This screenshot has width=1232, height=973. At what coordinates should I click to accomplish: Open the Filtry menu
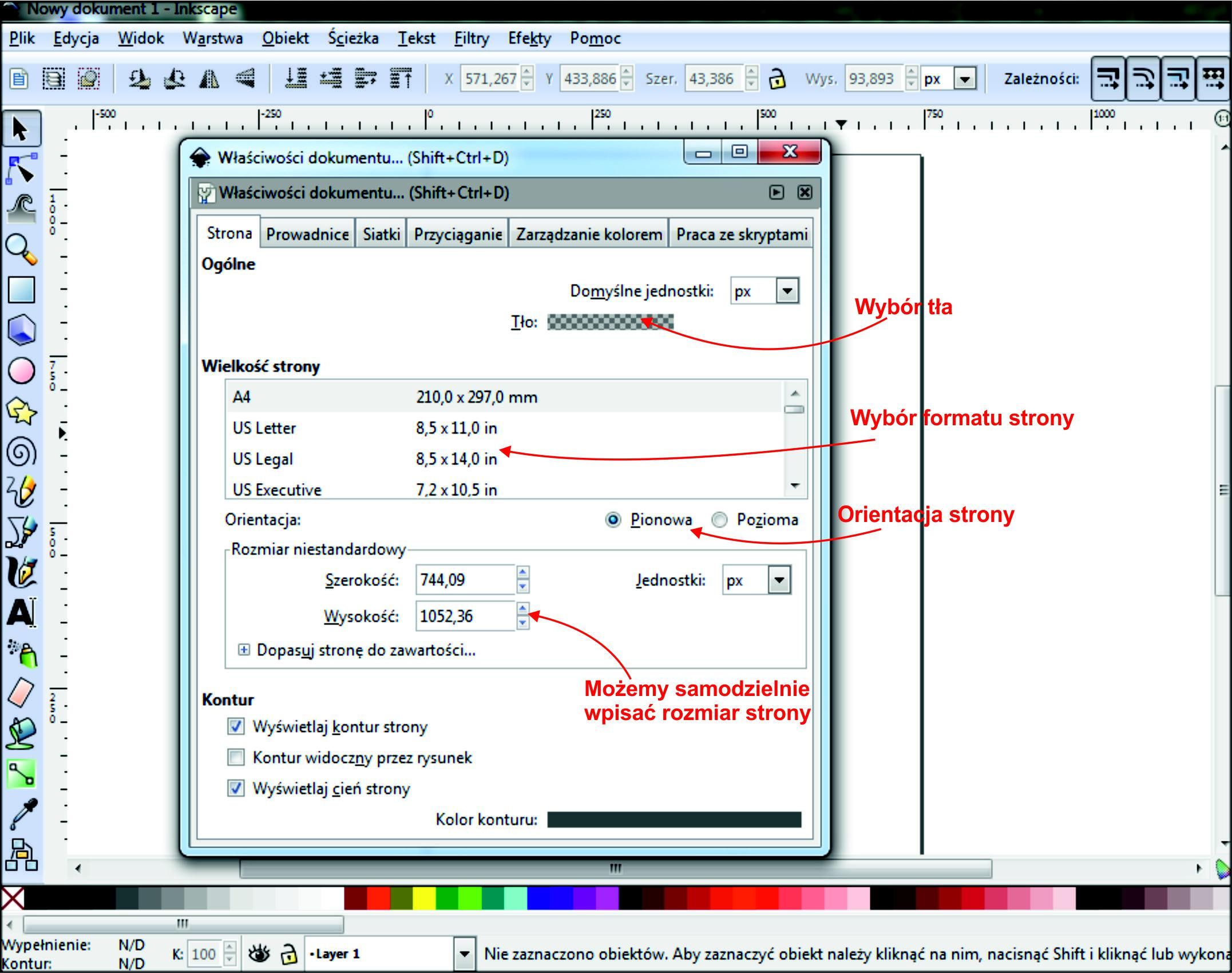[x=471, y=38]
